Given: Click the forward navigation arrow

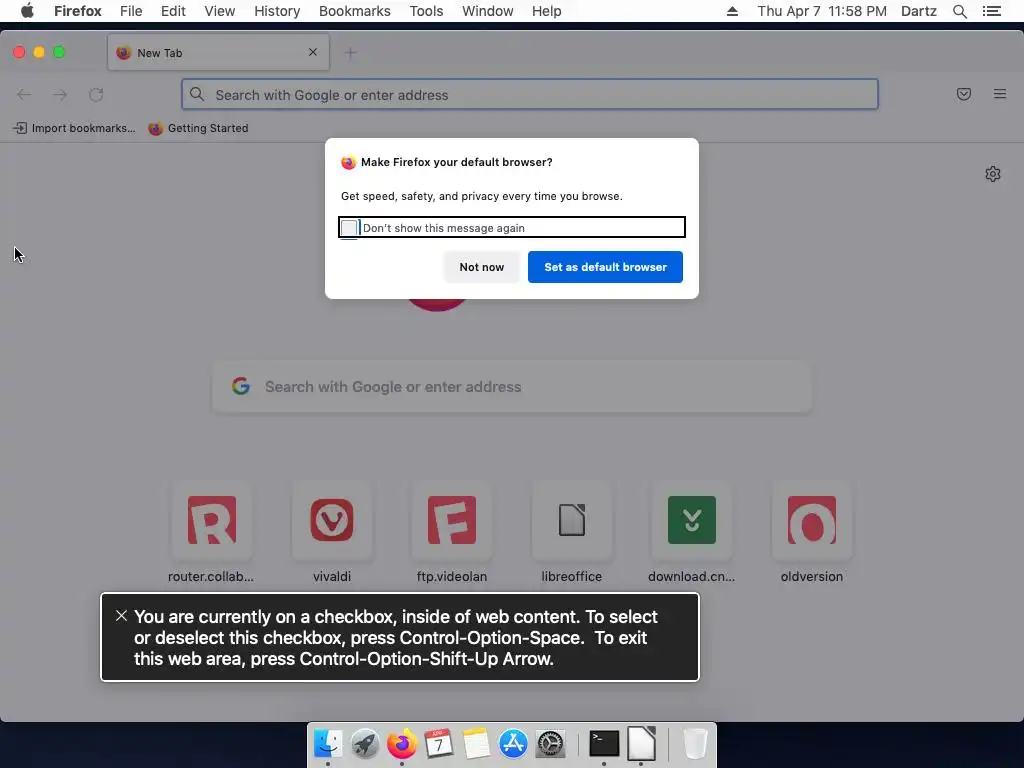Looking at the screenshot, I should tap(60, 95).
